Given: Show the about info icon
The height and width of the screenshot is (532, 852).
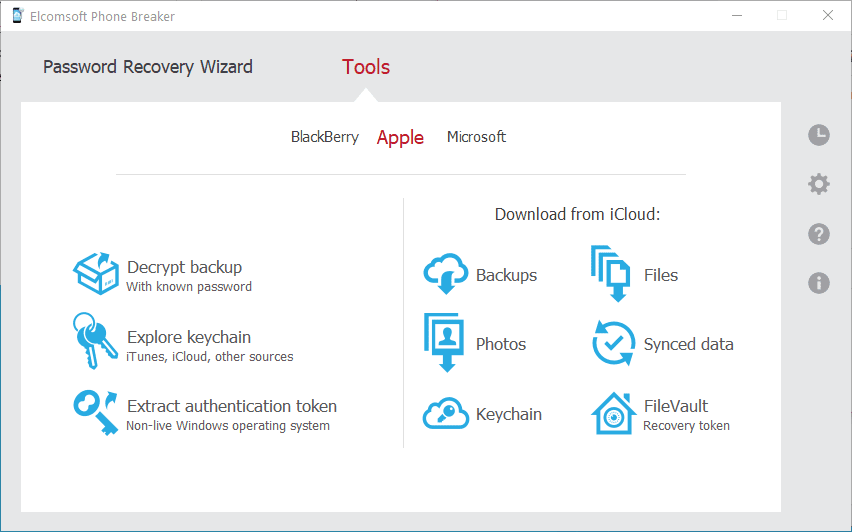Looking at the screenshot, I should [x=819, y=283].
